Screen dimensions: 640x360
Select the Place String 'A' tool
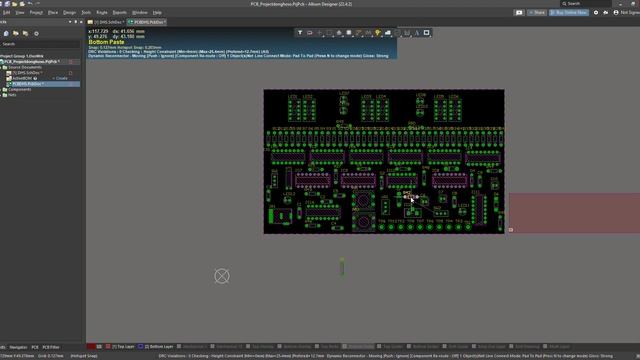click(x=417, y=33)
